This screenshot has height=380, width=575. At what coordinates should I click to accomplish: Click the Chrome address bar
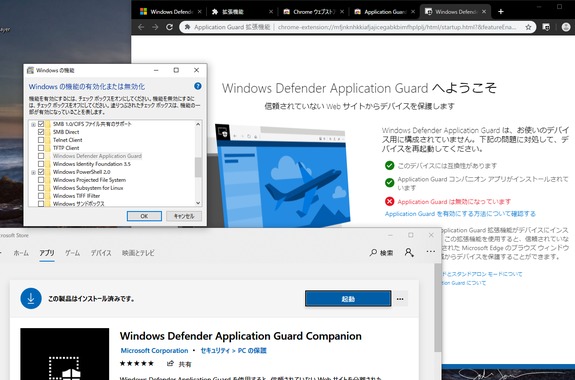358,27
